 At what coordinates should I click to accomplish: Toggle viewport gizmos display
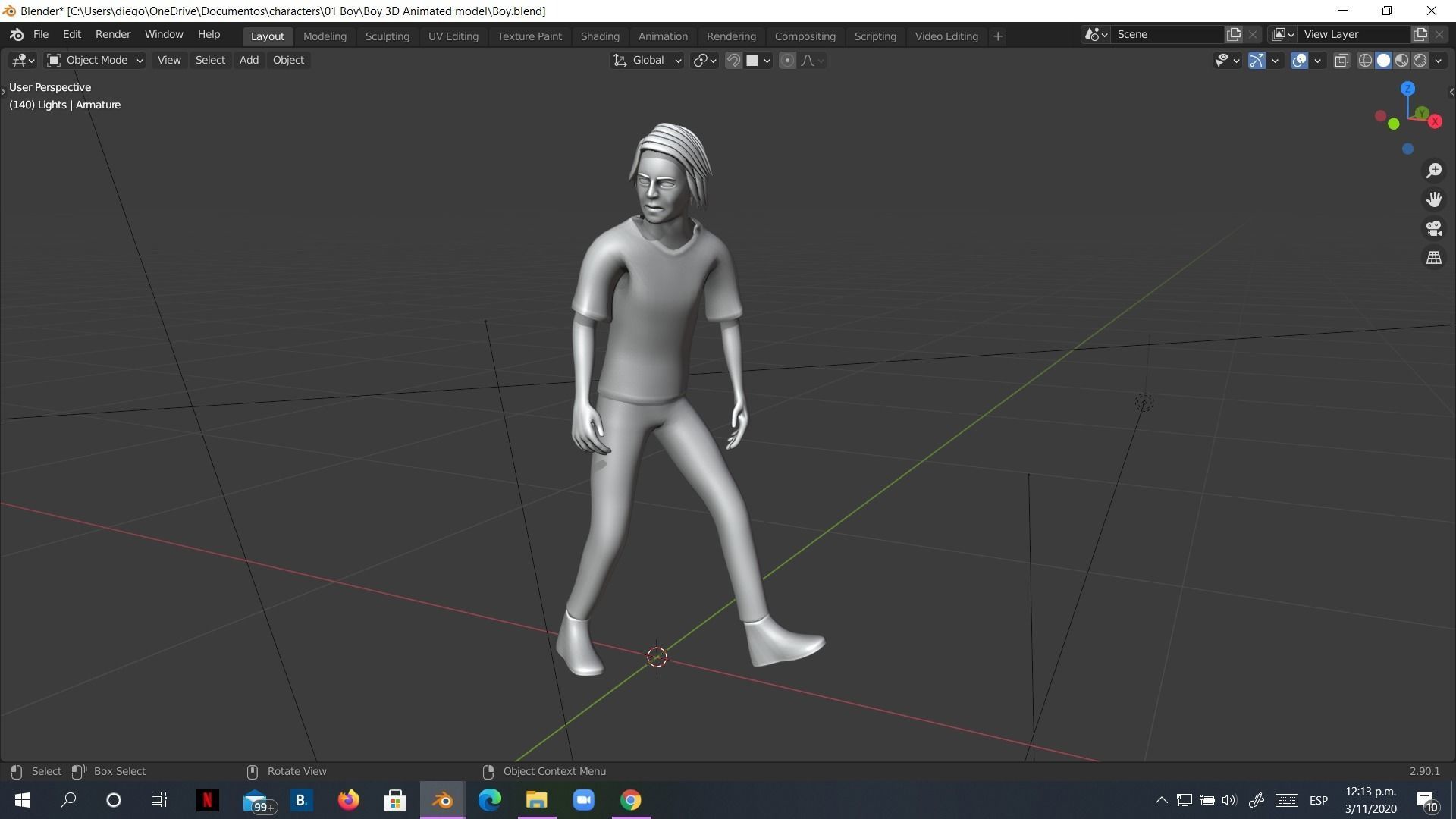pos(1257,61)
